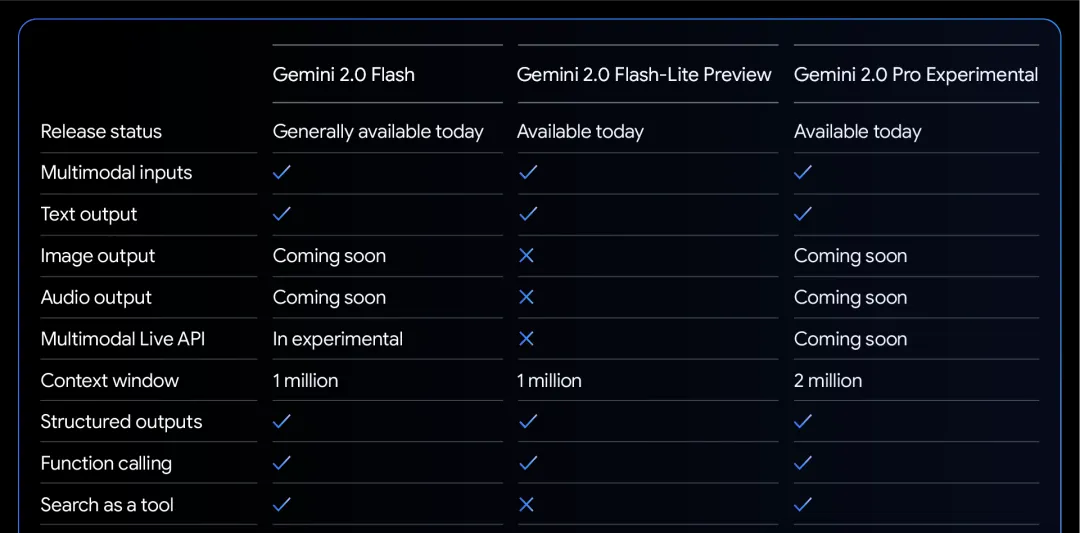This screenshot has width=1080, height=533.
Task: Click '2 million' context window value
Action: click(828, 380)
